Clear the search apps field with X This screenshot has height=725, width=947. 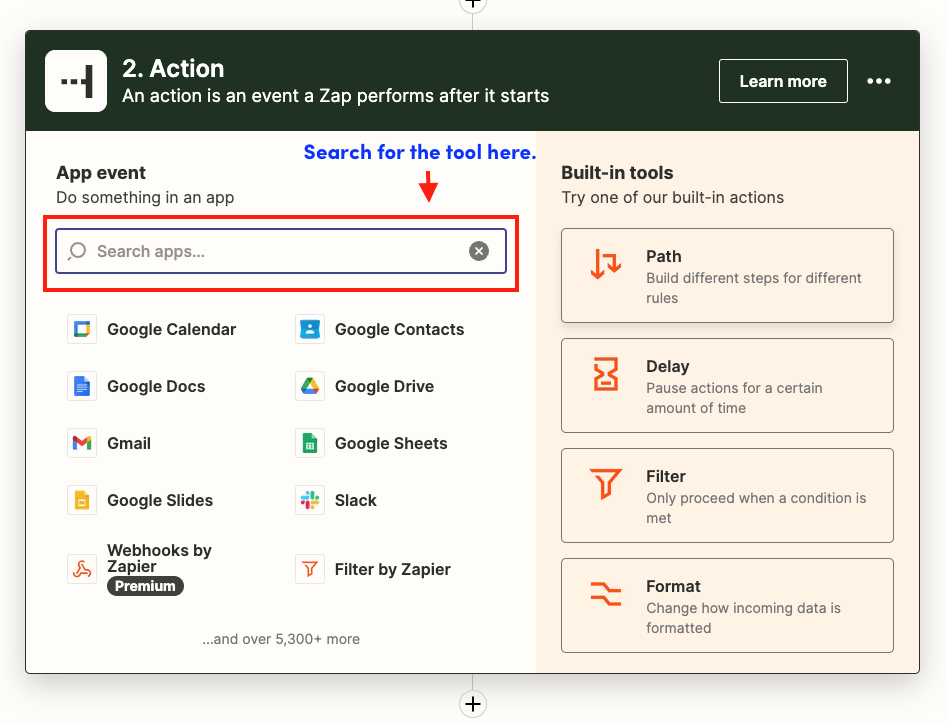pyautogui.click(x=479, y=251)
